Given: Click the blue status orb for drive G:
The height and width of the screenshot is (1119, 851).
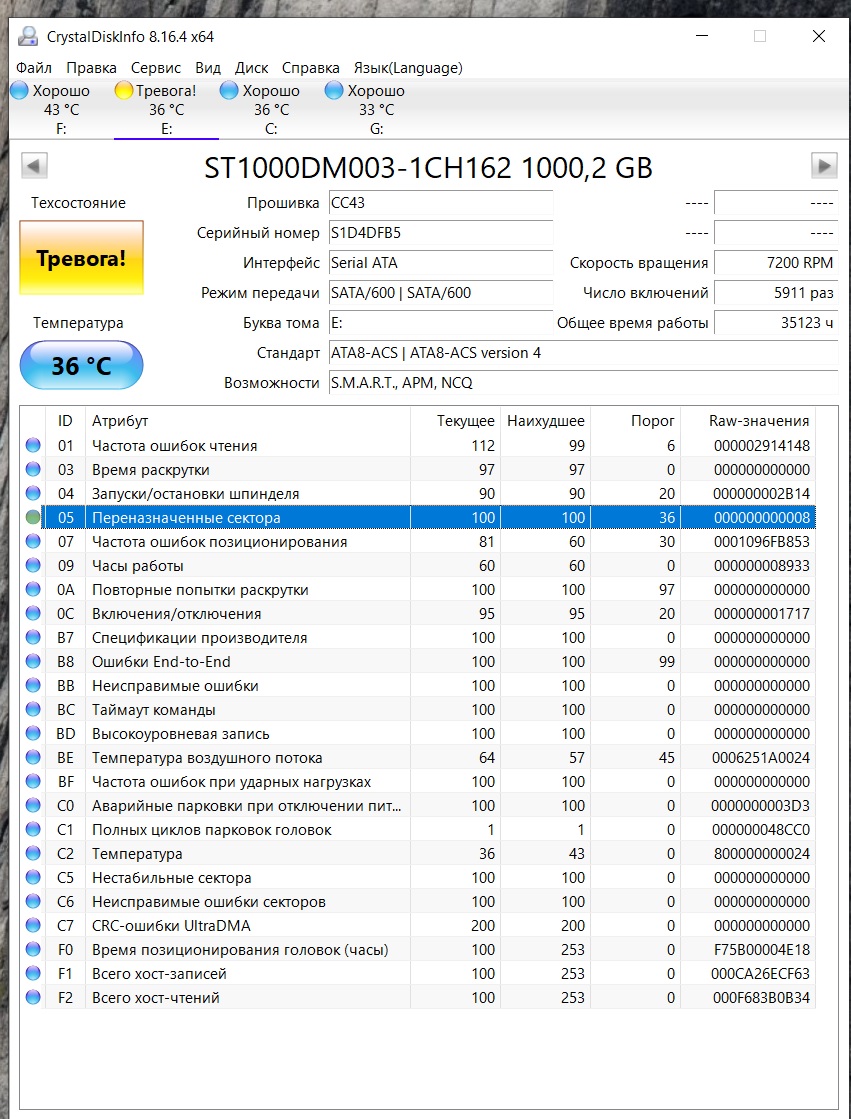Looking at the screenshot, I should tap(335, 91).
